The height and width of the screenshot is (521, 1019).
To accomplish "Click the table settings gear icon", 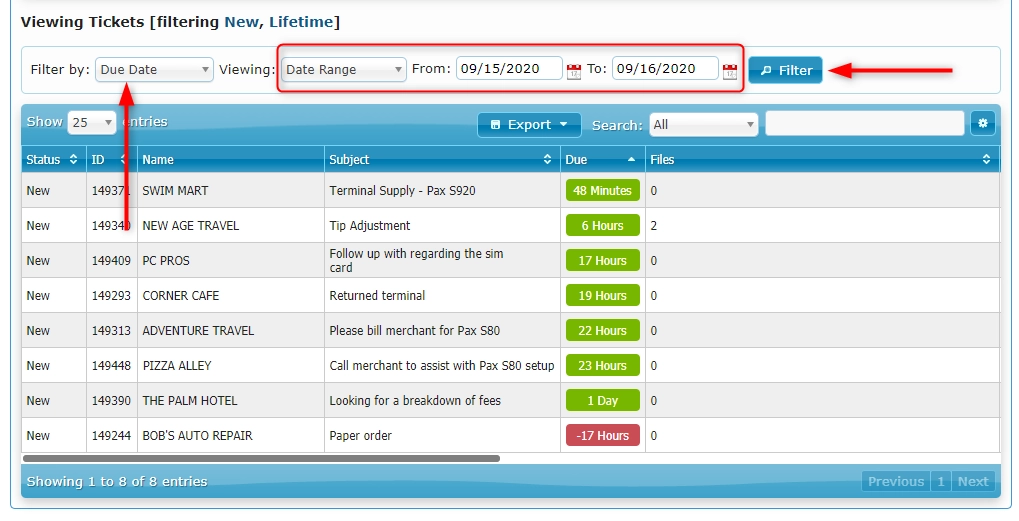I will point(982,123).
